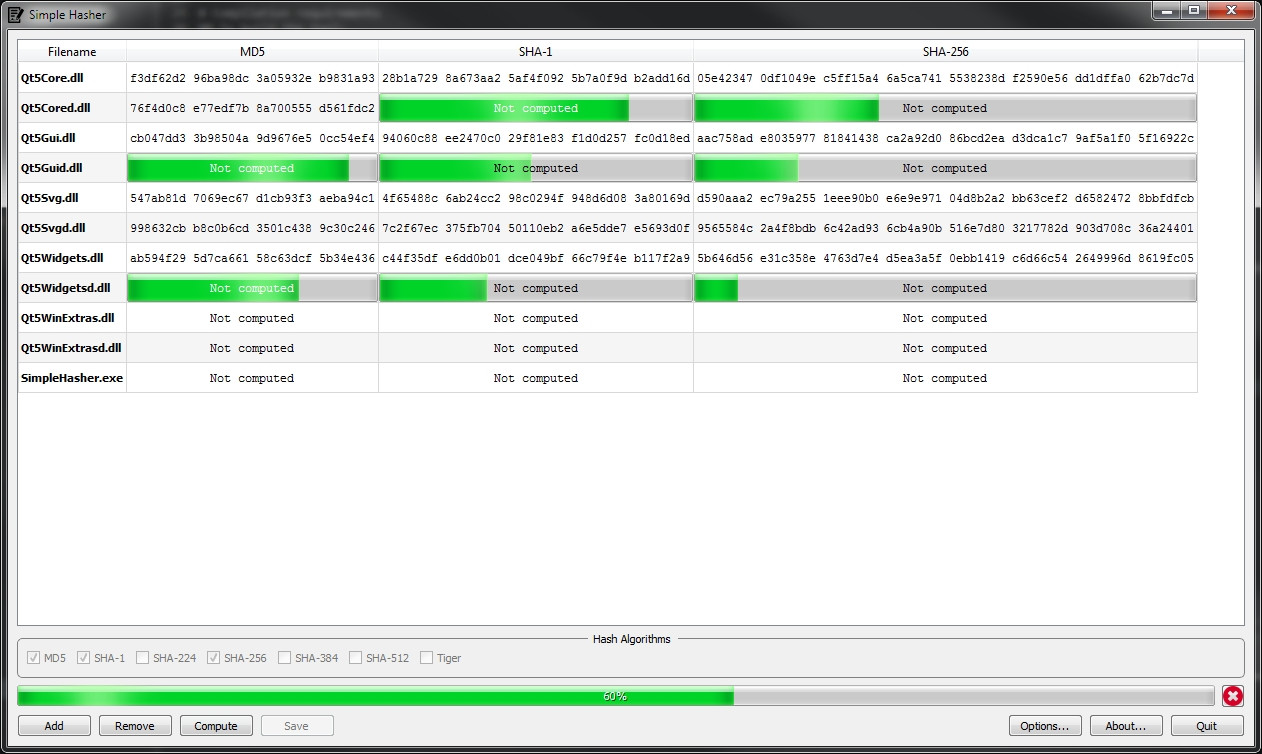Click Qt5Svgd.dll SHA-256 hash 9565584c
Viewport: 1262px width, 754px height.
945,228
